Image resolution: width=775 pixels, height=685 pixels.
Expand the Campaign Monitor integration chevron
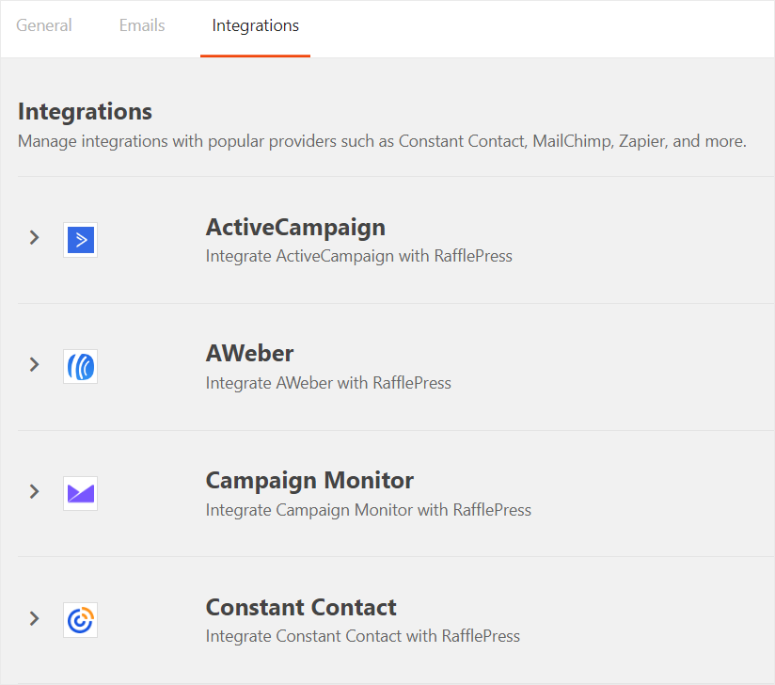(34, 491)
